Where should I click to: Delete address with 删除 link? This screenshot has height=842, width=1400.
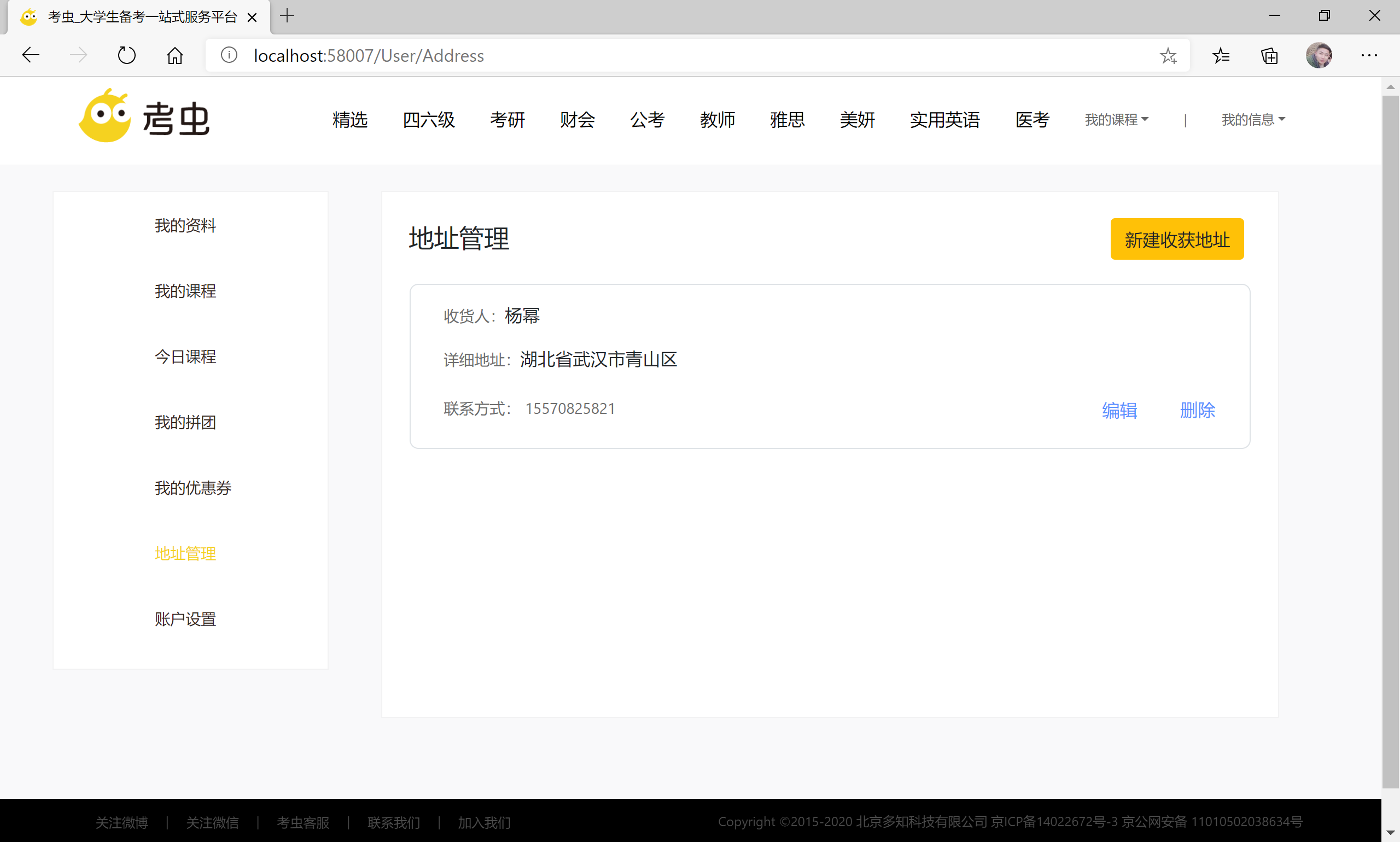(1198, 410)
